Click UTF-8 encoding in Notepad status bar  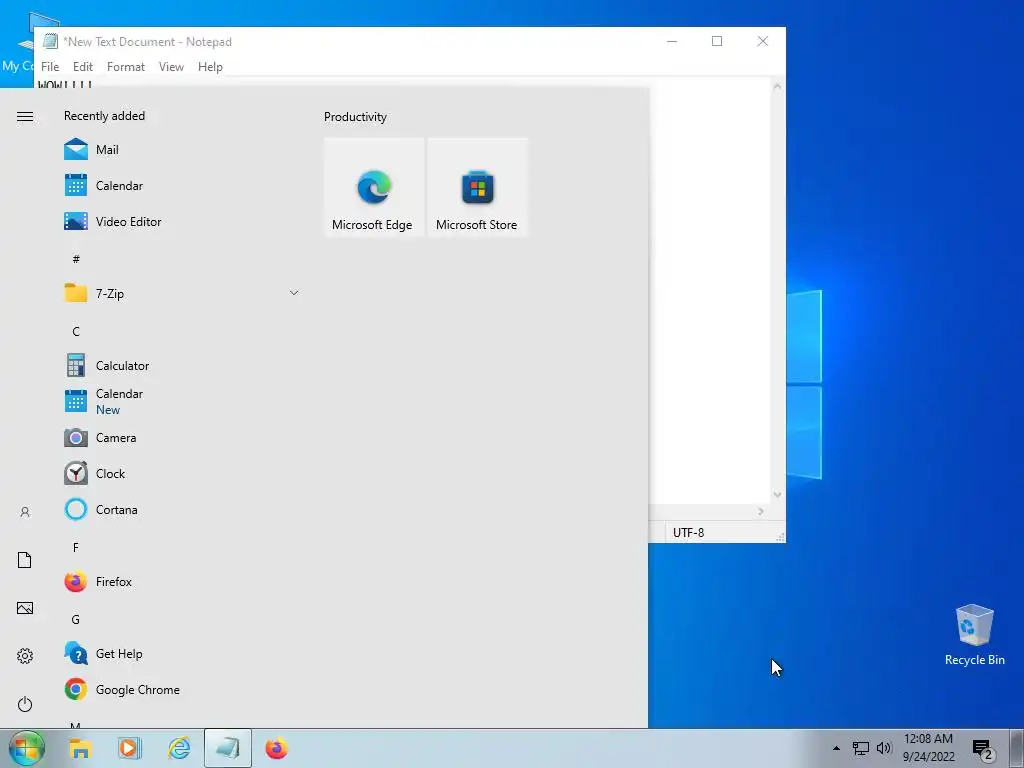[x=688, y=532]
